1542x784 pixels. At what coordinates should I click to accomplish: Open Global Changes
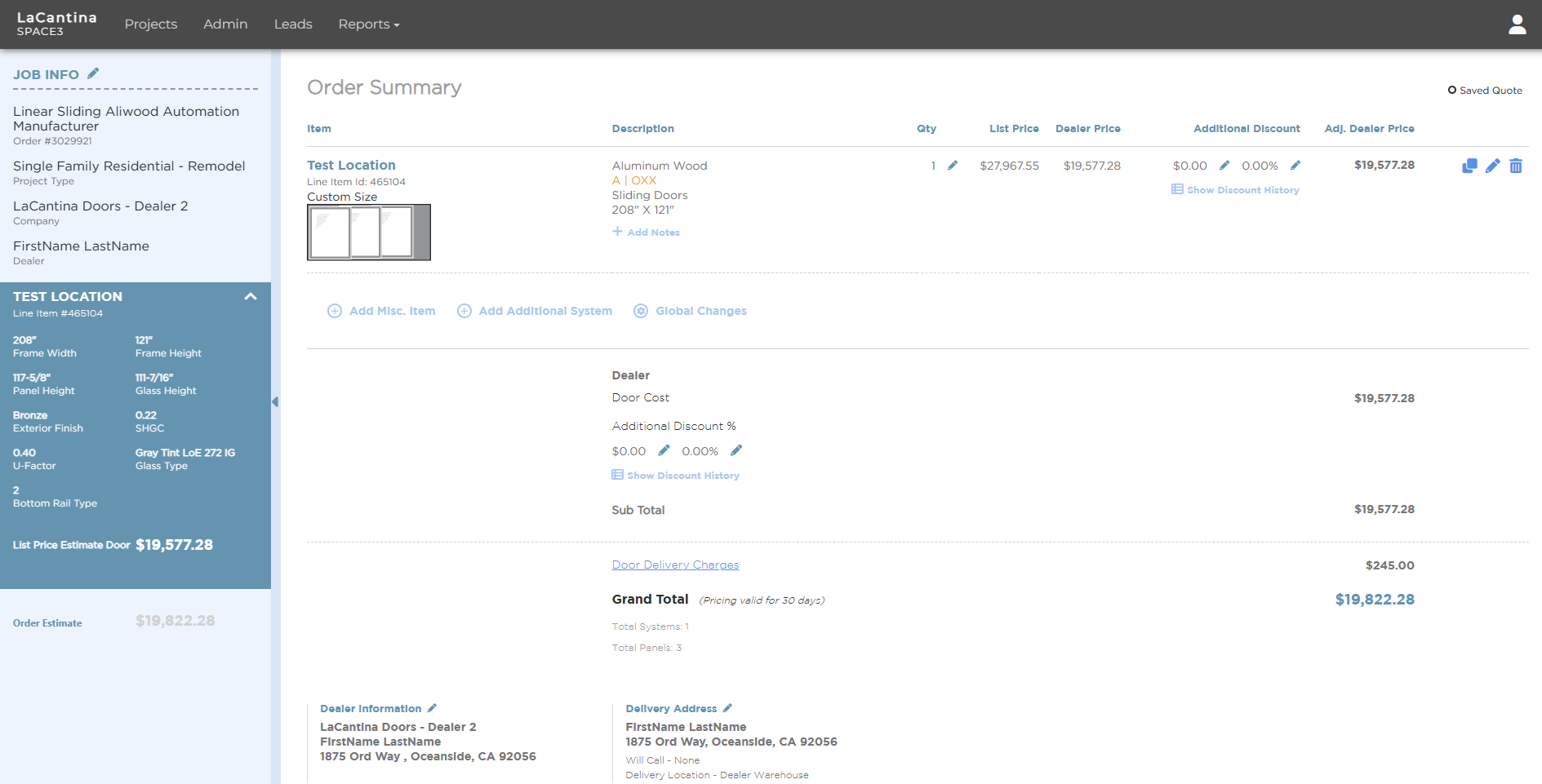[691, 311]
